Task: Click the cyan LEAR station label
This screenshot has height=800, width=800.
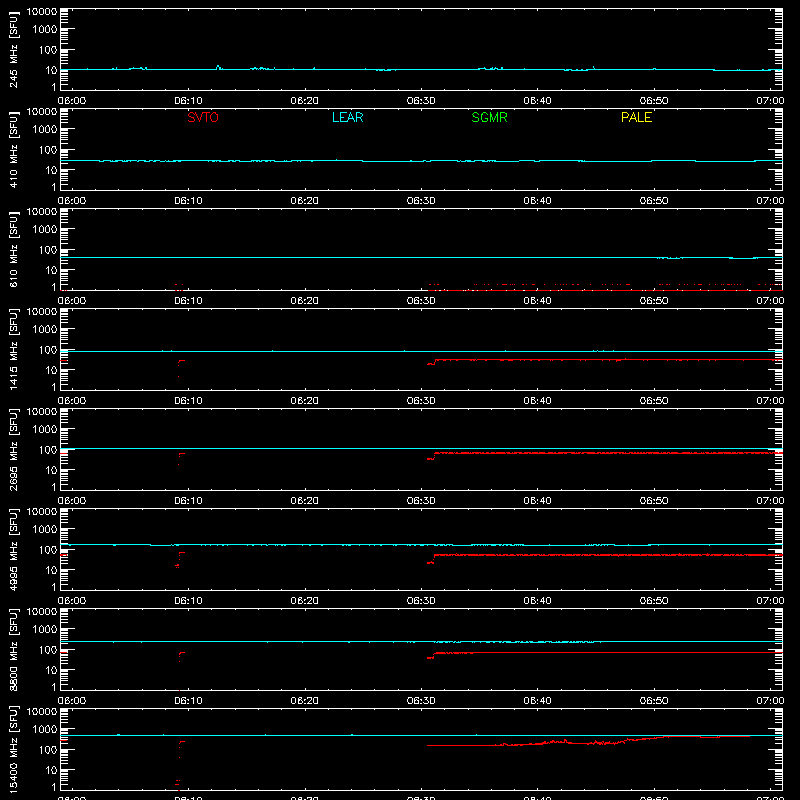Action: point(347,117)
